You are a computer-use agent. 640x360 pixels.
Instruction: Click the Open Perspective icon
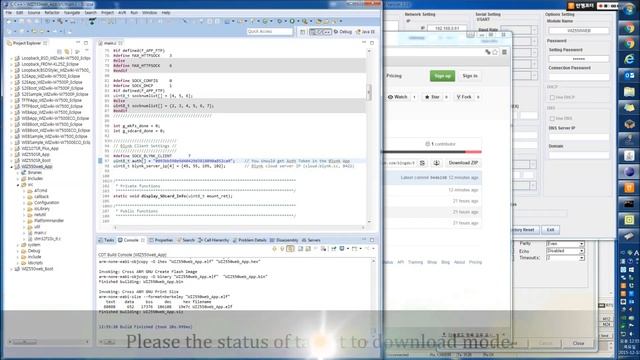302,31
